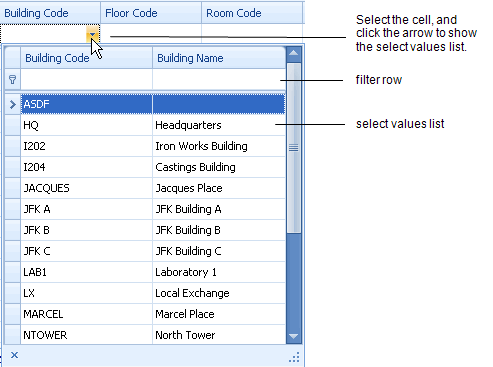Click the empty Floor Code cell under its header
The width and height of the screenshot is (493, 367).
(151, 33)
